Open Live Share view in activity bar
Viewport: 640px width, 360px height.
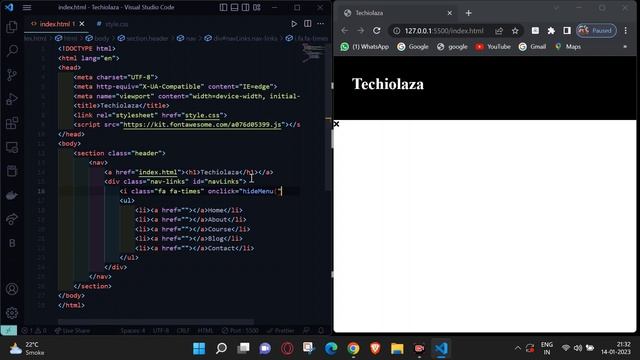[x=12, y=219]
